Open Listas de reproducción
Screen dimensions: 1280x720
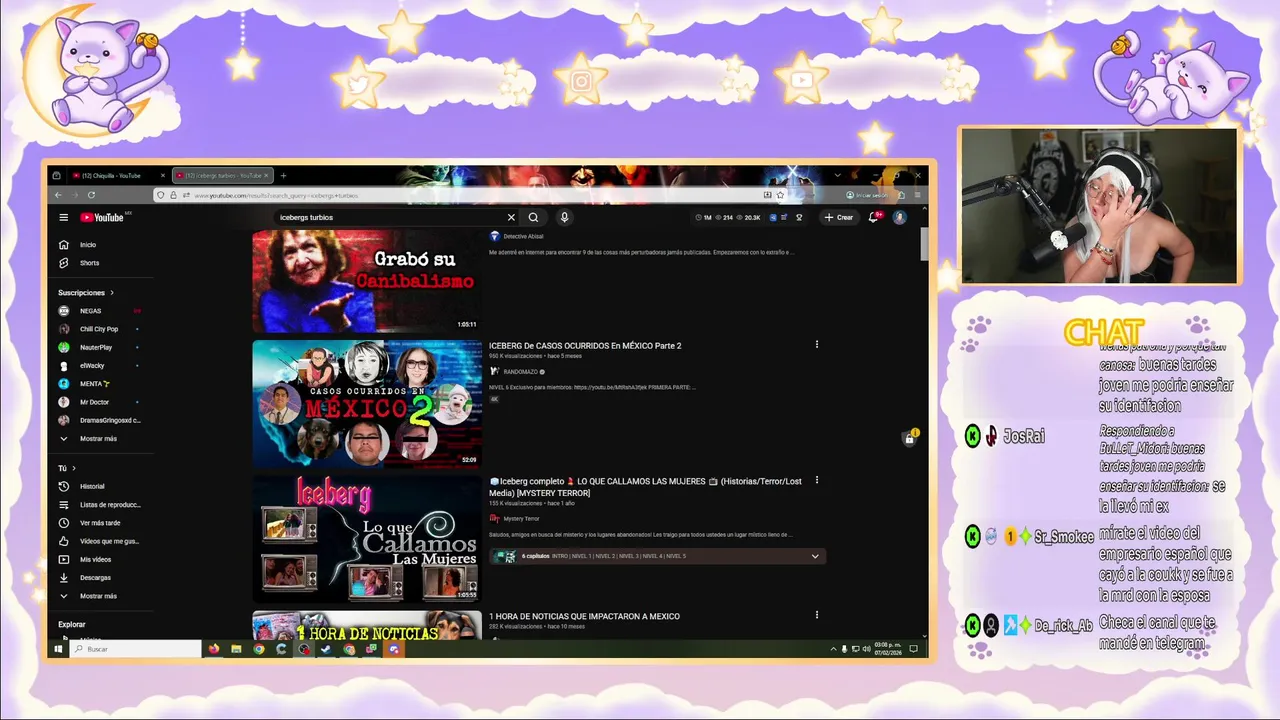(x=98, y=505)
